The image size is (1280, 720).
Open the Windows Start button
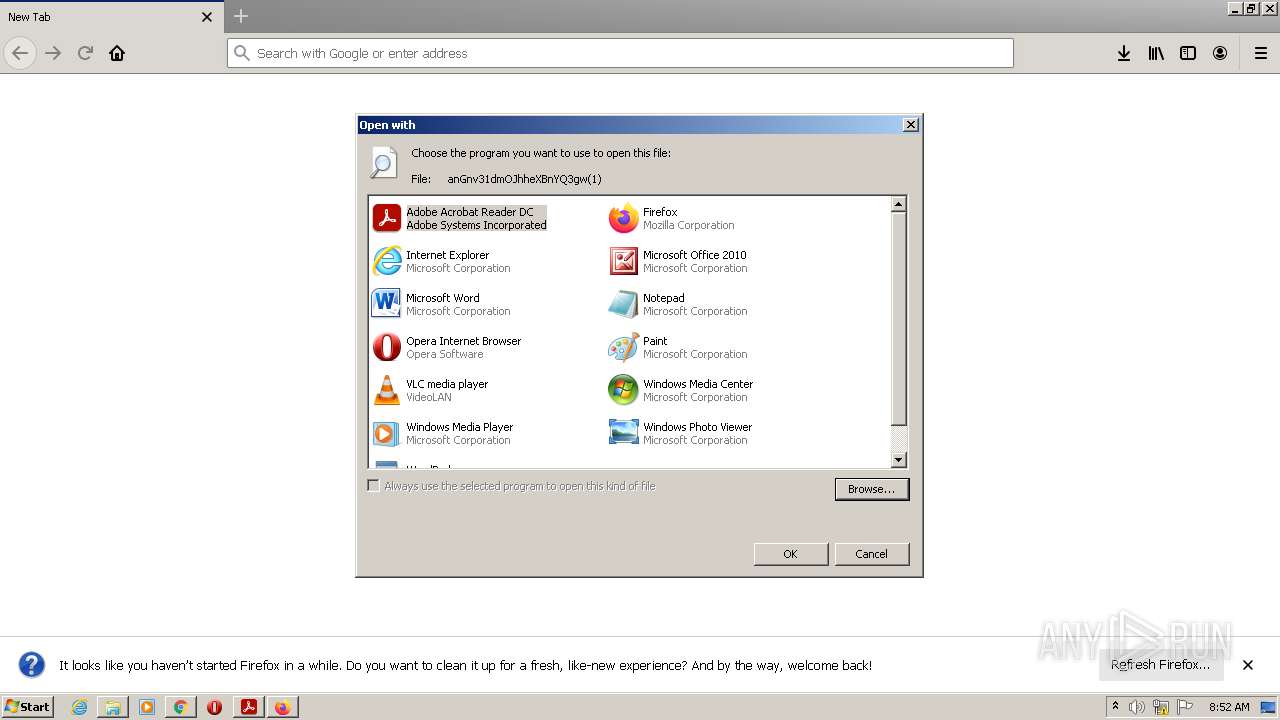(27, 707)
